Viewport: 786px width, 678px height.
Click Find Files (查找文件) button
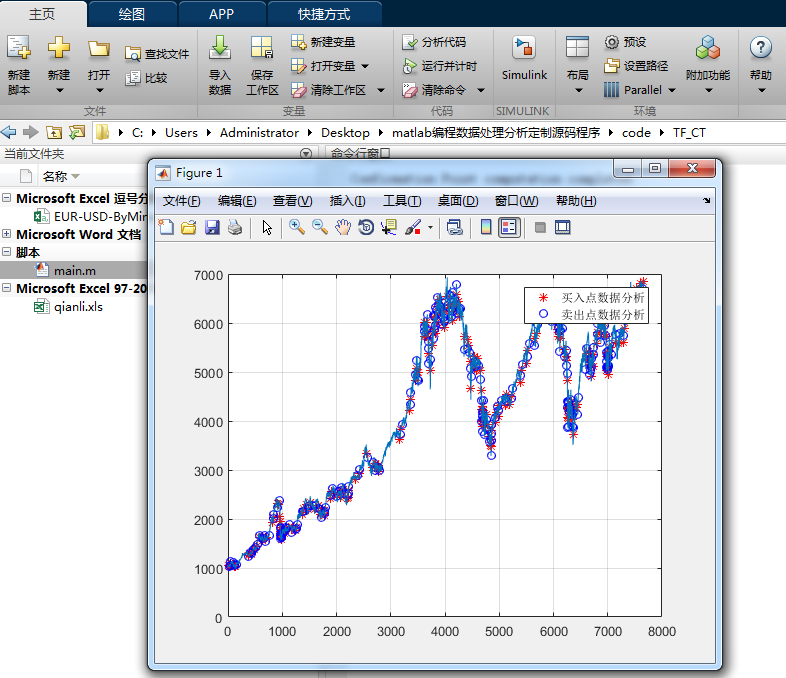click(x=157, y=54)
